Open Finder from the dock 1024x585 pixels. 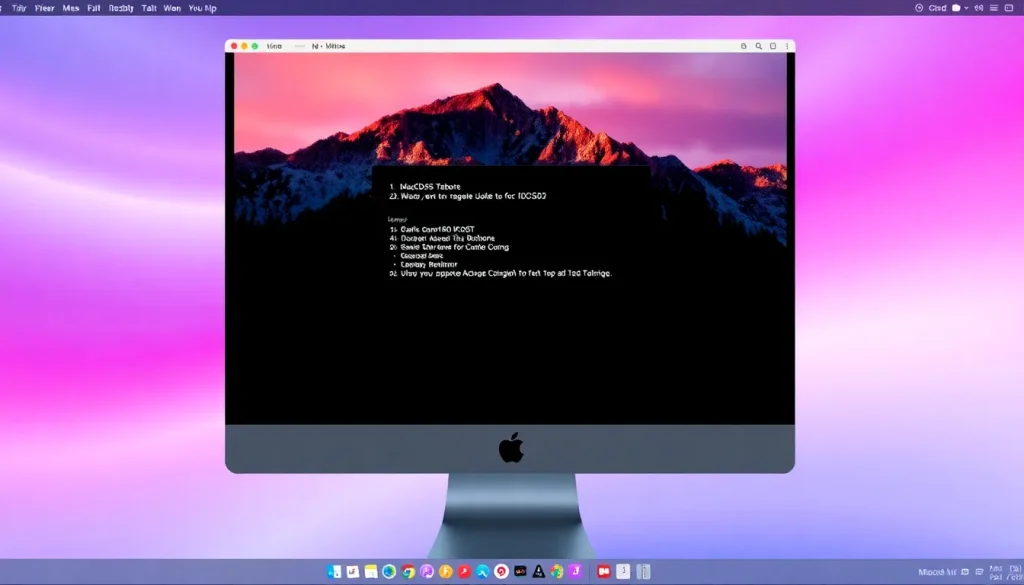click(x=334, y=571)
